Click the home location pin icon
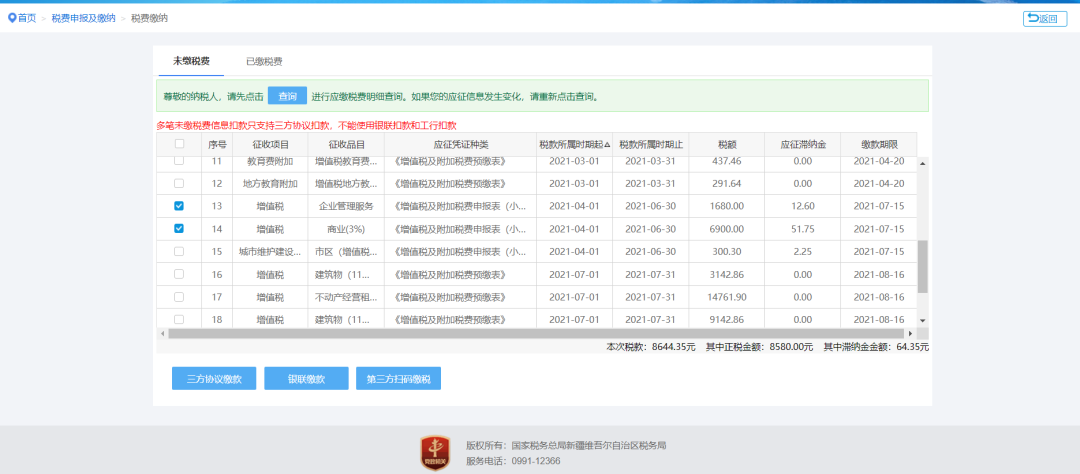 (12, 18)
